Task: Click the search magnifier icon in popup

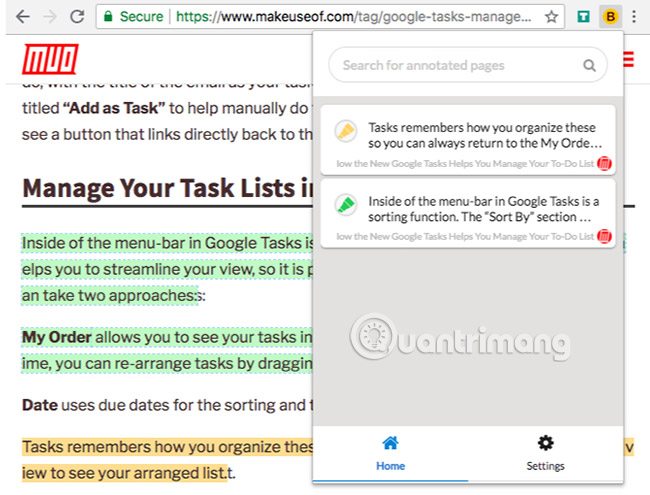Action: point(589,66)
